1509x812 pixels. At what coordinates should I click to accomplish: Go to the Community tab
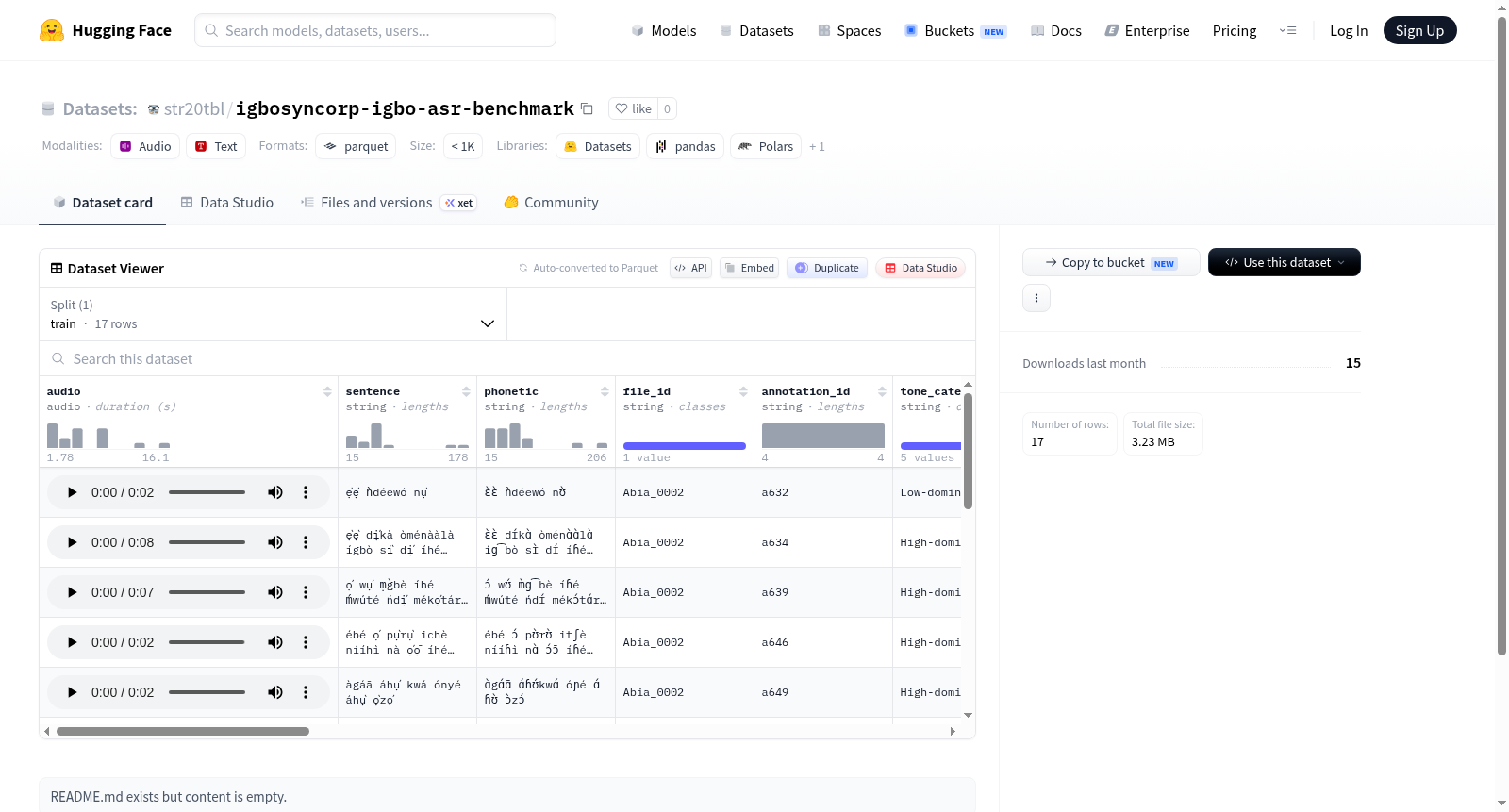551,203
